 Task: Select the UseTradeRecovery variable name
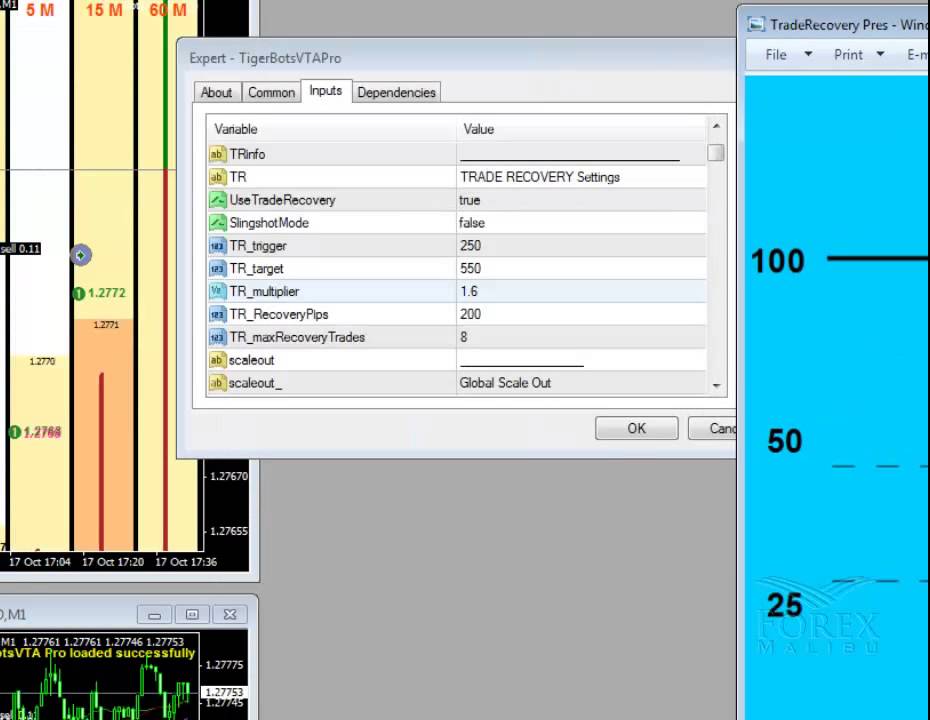pyautogui.click(x=282, y=200)
